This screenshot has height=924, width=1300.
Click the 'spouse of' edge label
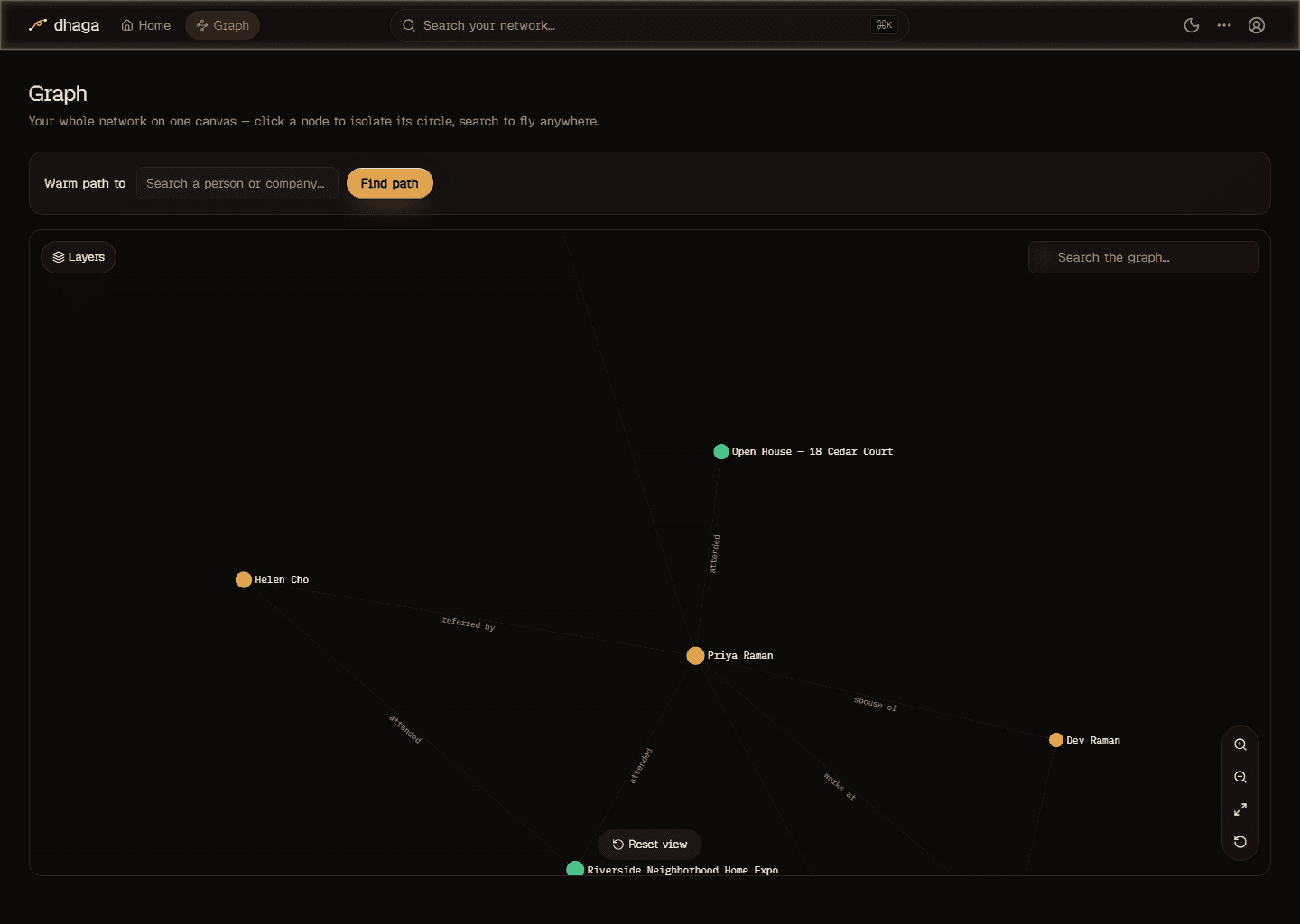(x=876, y=703)
